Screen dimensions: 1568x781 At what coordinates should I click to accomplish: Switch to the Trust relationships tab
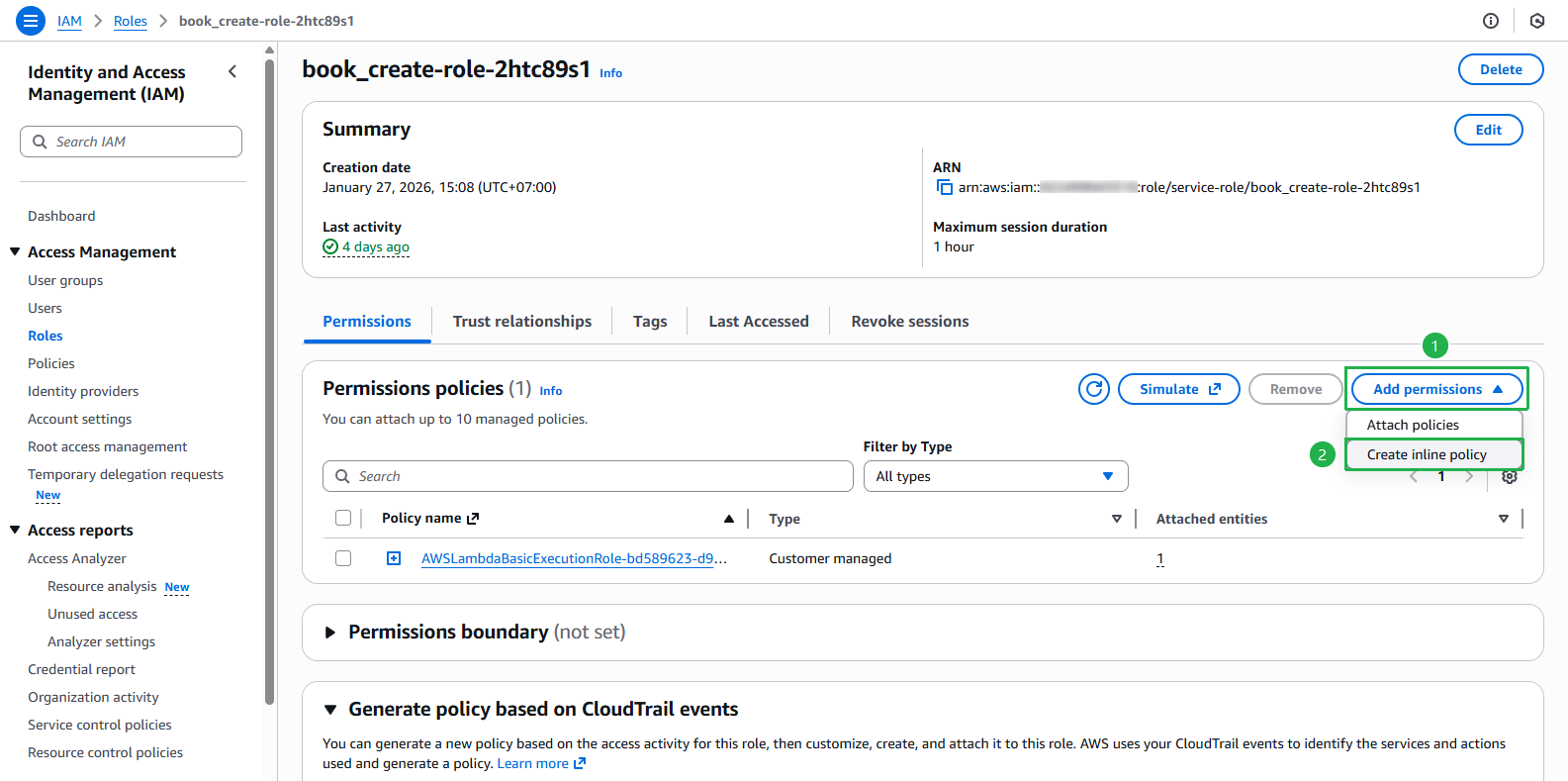522,322
